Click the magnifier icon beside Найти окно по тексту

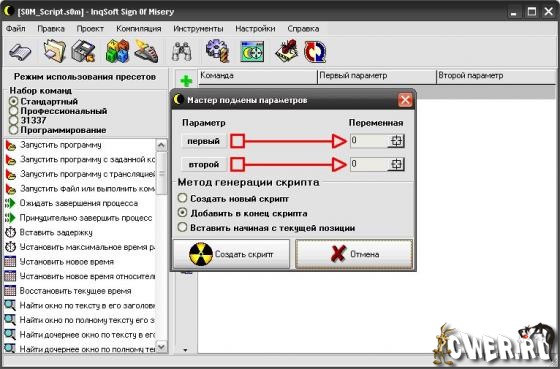pyautogui.click(x=10, y=305)
